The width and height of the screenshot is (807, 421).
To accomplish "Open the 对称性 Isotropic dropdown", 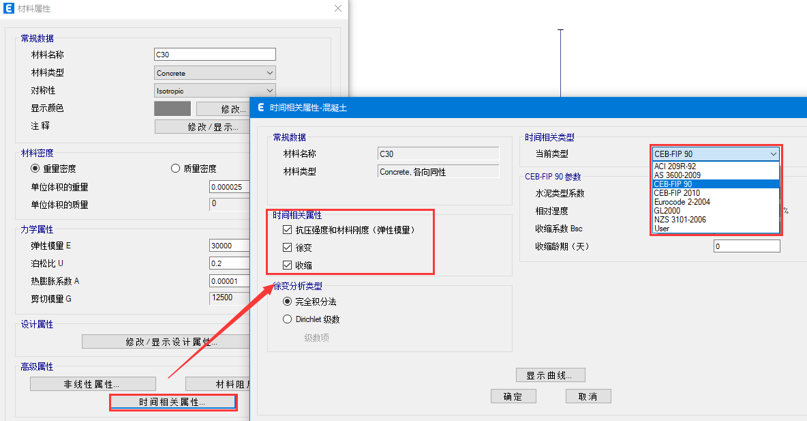I will (215, 91).
